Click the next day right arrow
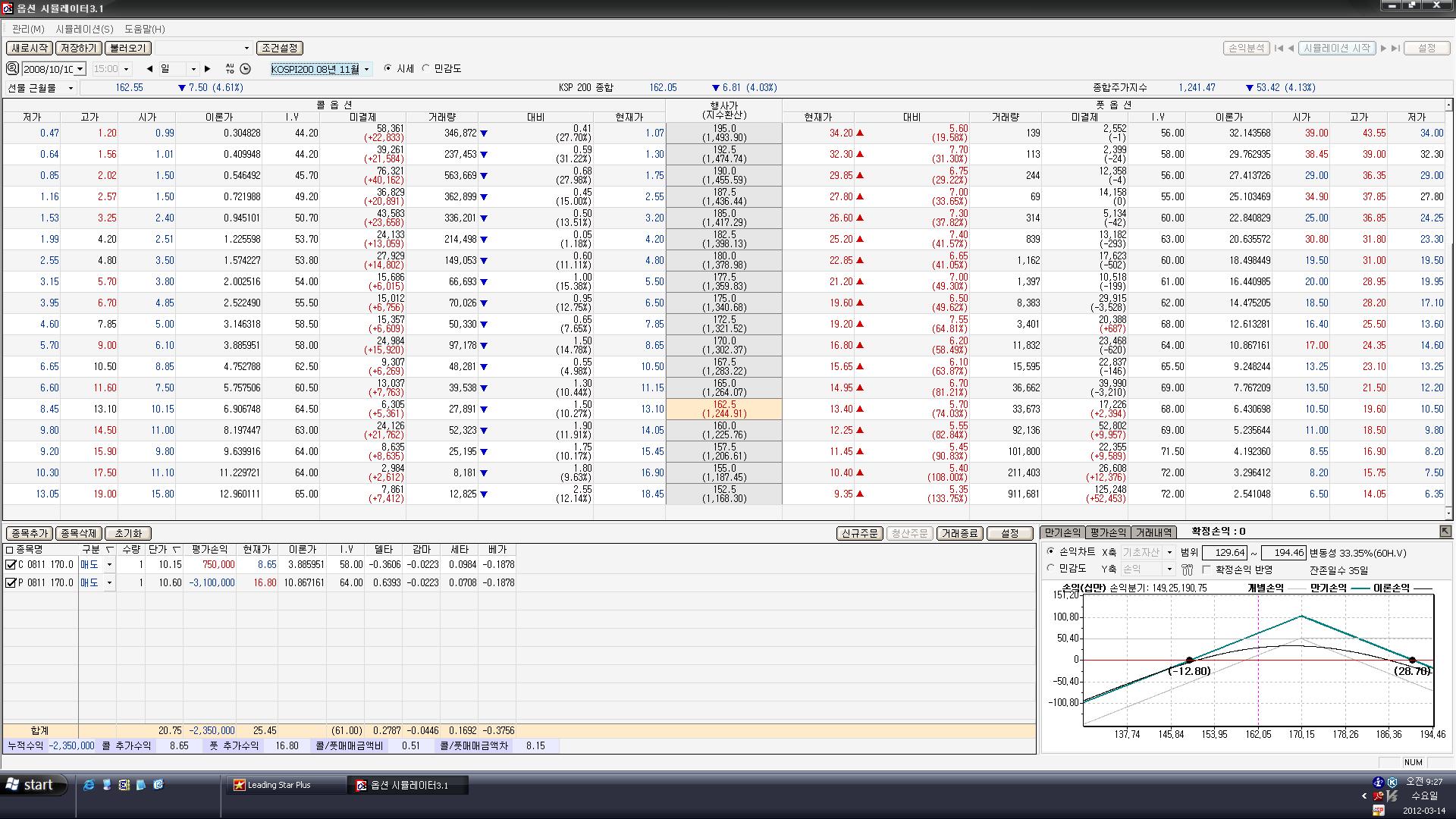The image size is (1456, 819). pos(207,69)
